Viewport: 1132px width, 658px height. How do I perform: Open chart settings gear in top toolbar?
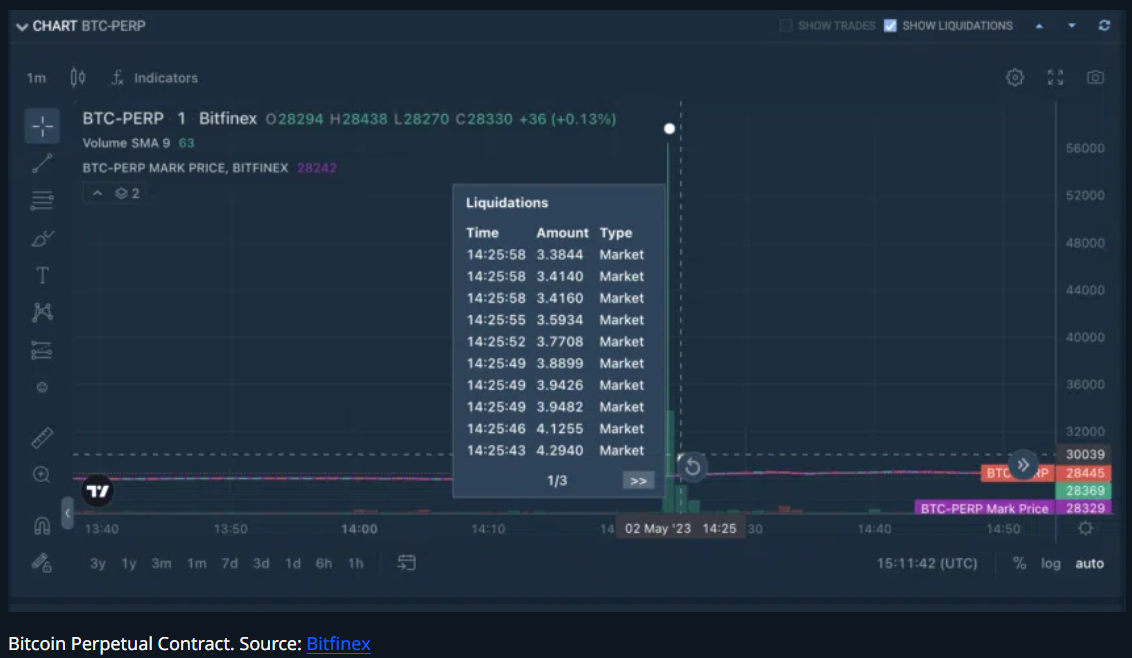click(1015, 77)
